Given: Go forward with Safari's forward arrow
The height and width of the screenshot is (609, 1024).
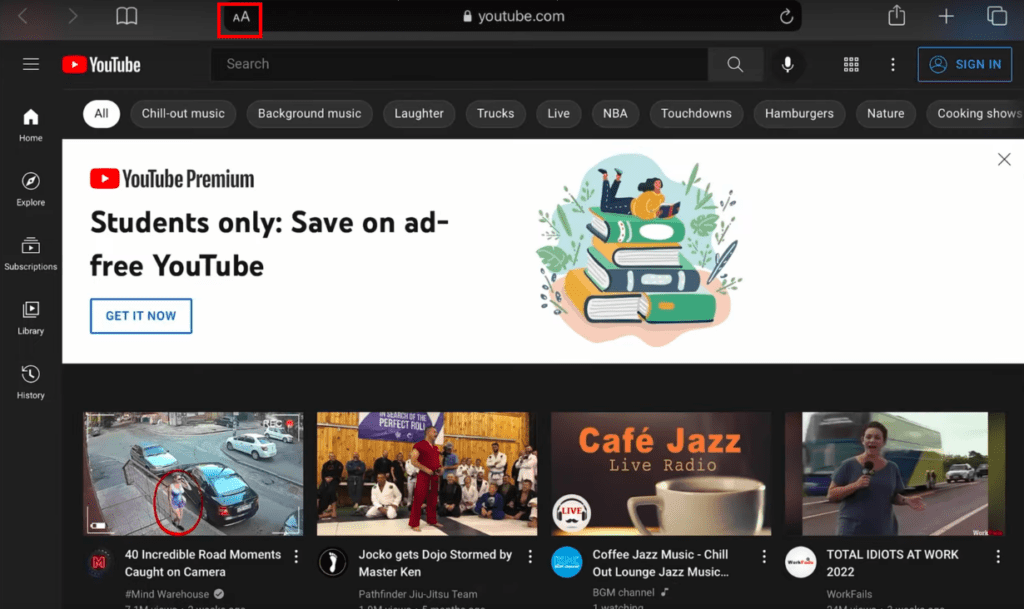Looking at the screenshot, I should pos(72,16).
